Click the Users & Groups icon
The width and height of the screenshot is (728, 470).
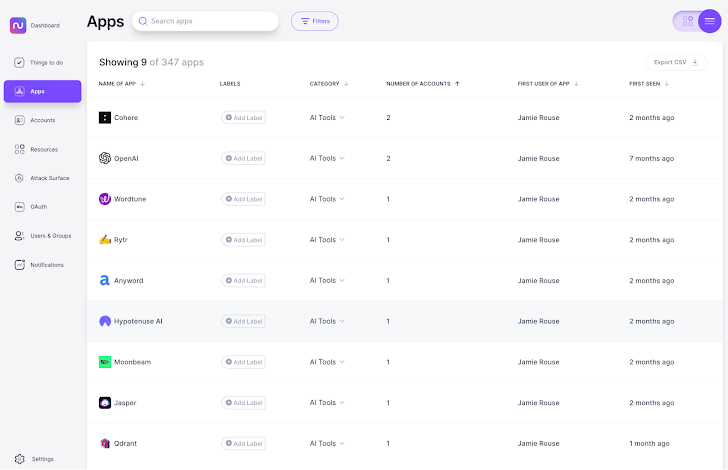(x=20, y=236)
